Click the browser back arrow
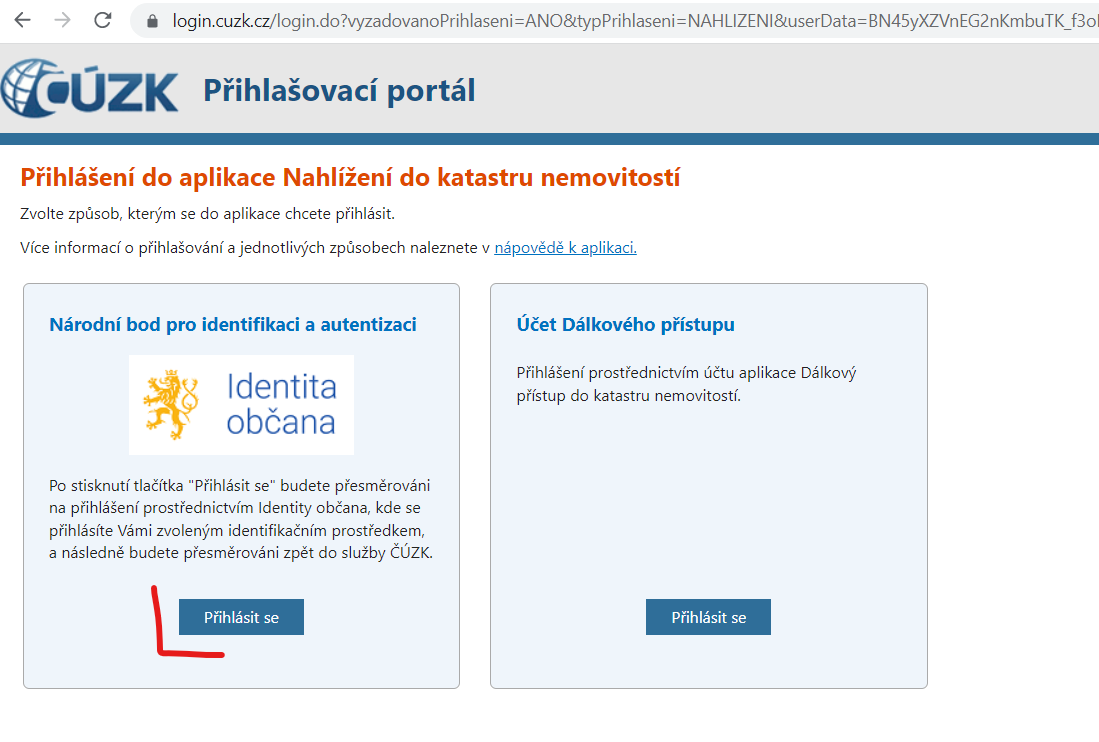 click(22, 20)
